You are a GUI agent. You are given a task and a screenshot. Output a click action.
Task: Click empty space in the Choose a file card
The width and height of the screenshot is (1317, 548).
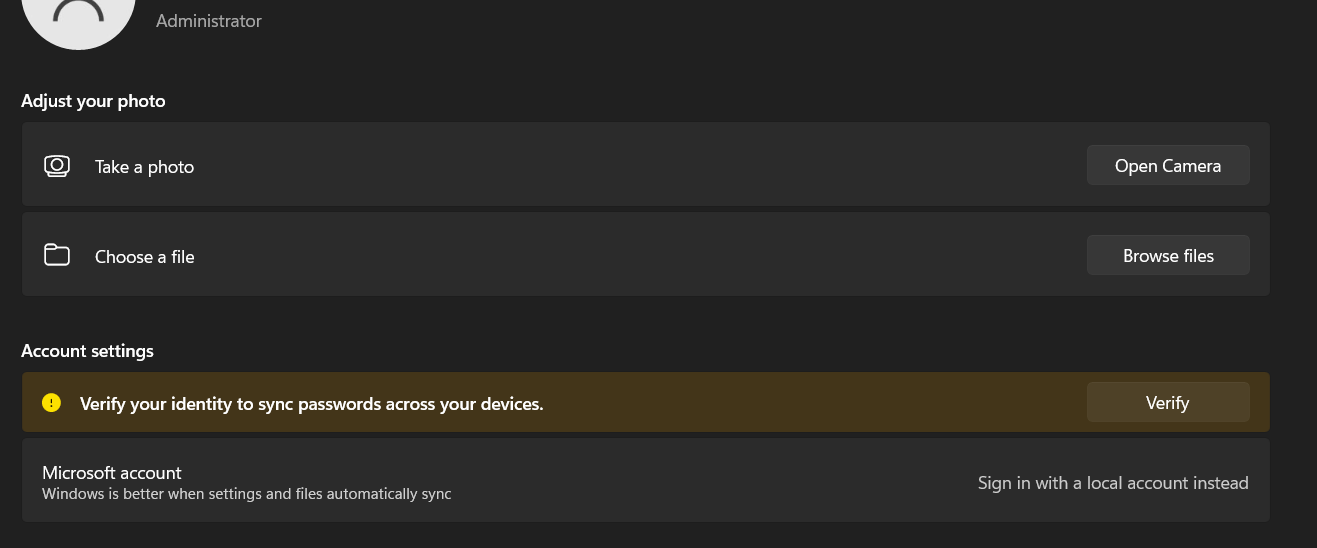click(640, 255)
